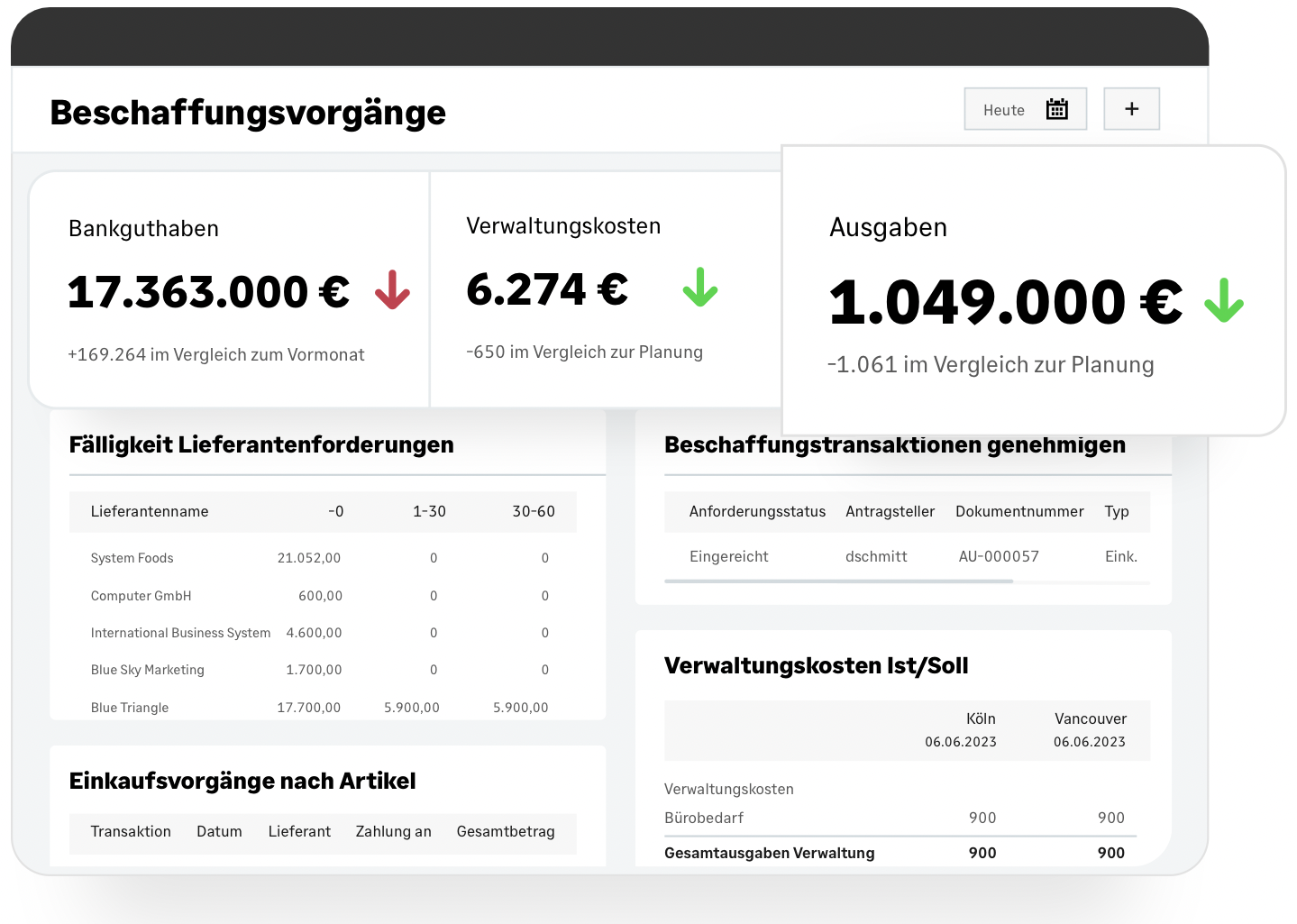Click the calendar icon next to Heute

1056,109
